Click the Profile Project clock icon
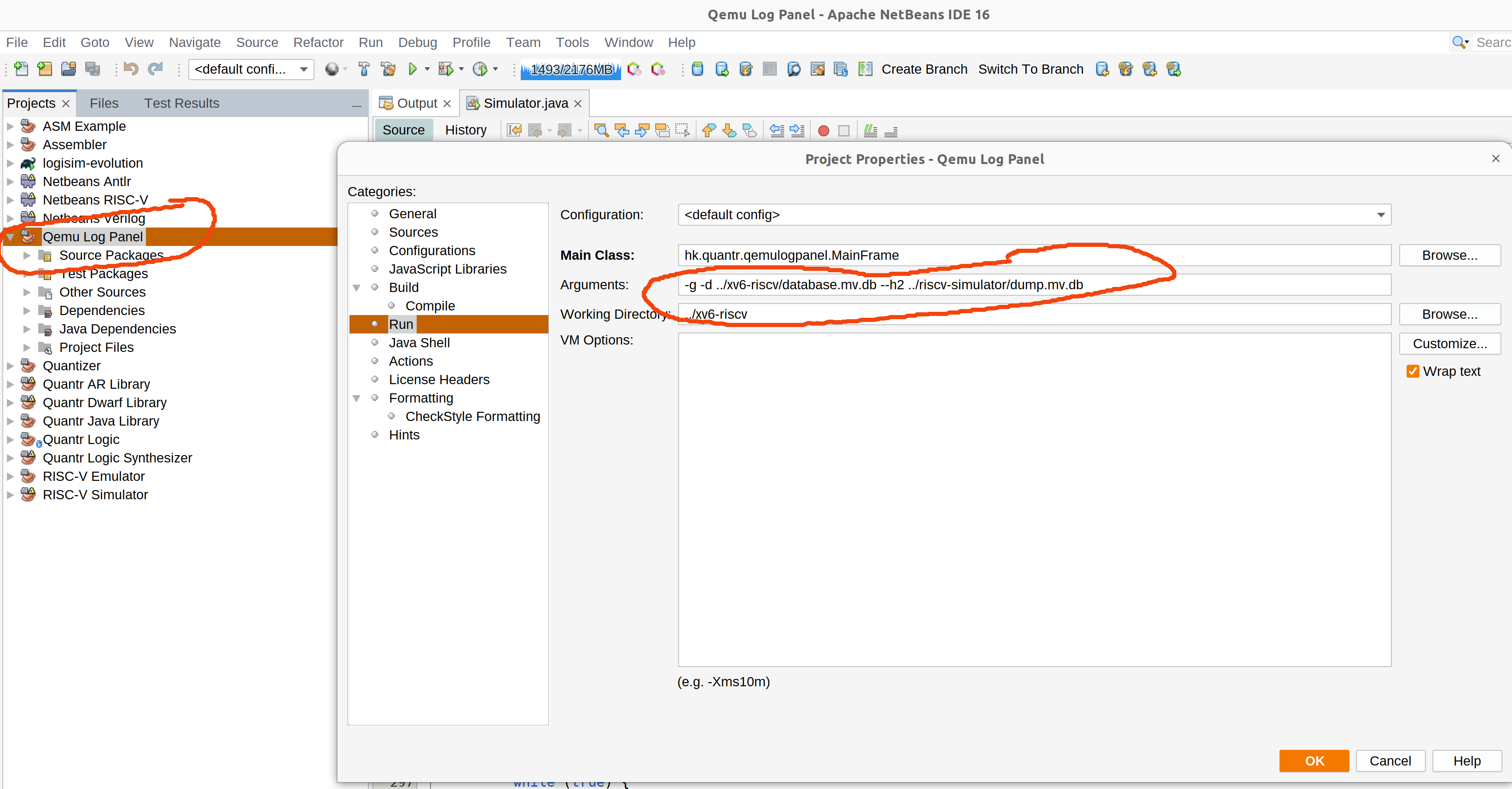 click(x=480, y=69)
